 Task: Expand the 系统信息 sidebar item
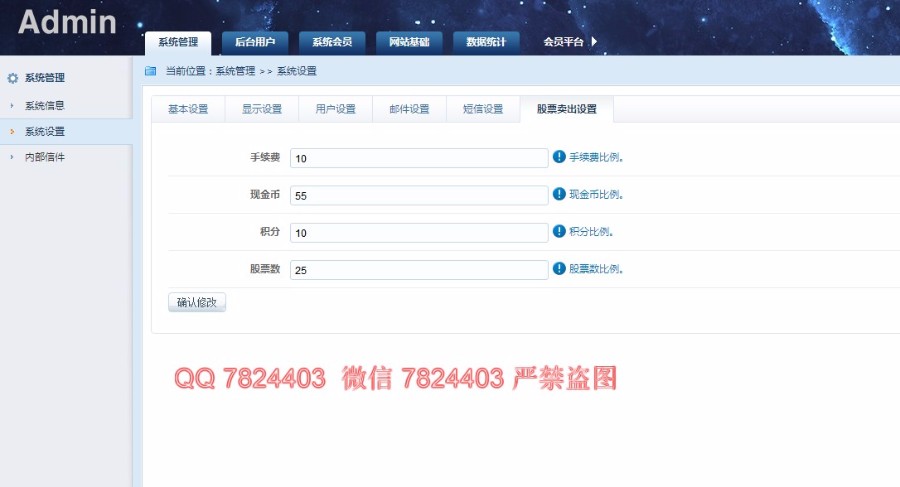tap(45, 105)
